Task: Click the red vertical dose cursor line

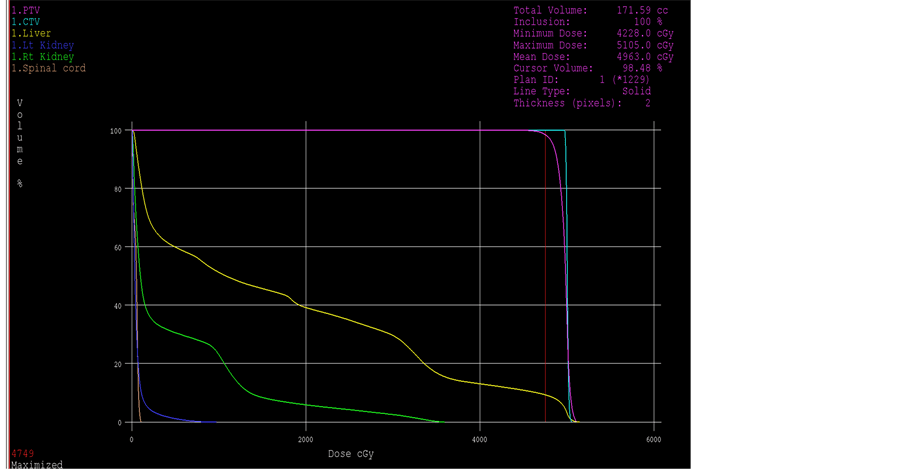Action: (545, 277)
